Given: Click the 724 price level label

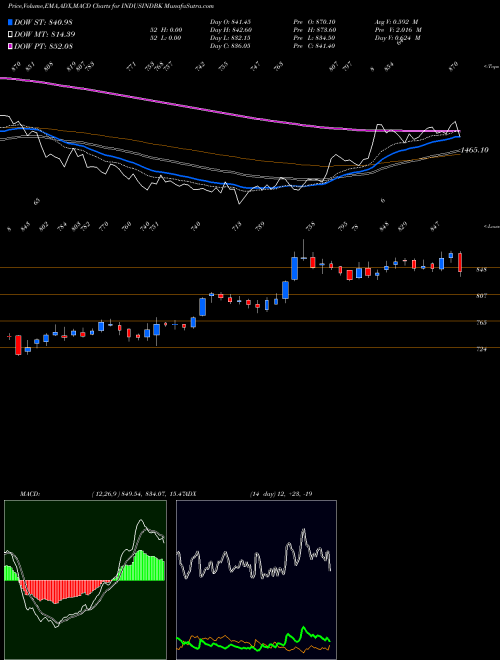Looking at the screenshot, I should point(481,349).
